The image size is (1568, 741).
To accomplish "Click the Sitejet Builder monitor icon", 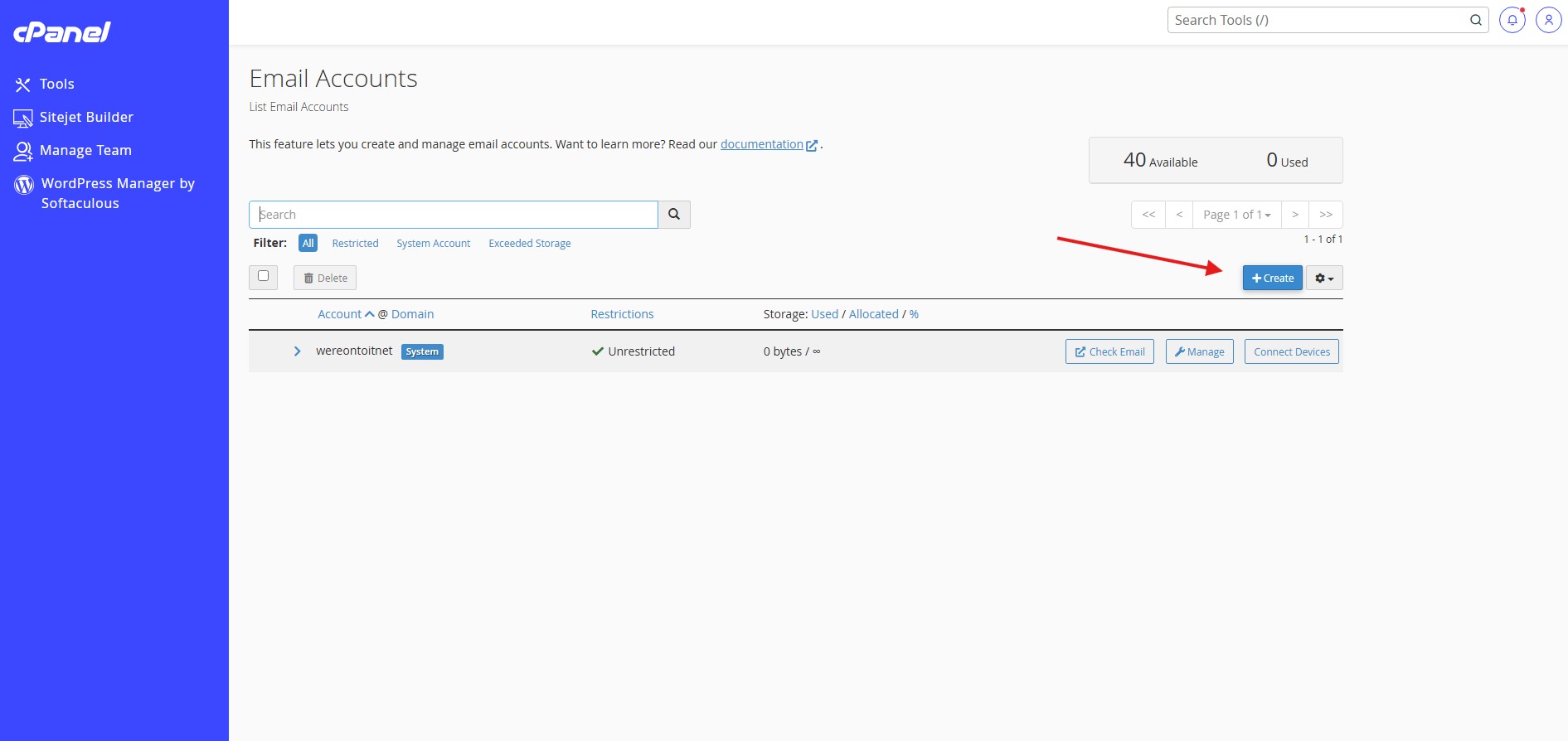I will (23, 119).
